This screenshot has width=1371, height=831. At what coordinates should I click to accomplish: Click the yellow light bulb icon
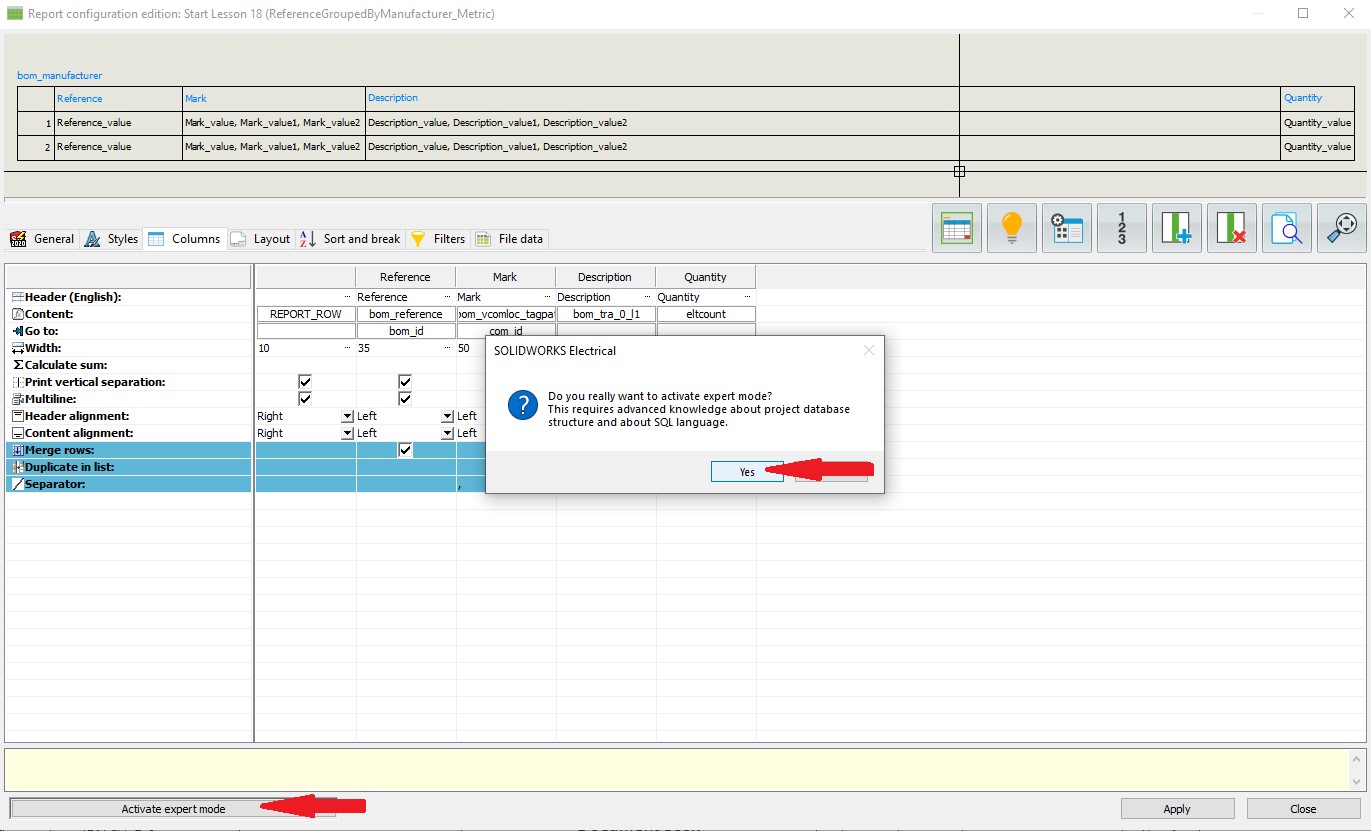(x=1011, y=228)
